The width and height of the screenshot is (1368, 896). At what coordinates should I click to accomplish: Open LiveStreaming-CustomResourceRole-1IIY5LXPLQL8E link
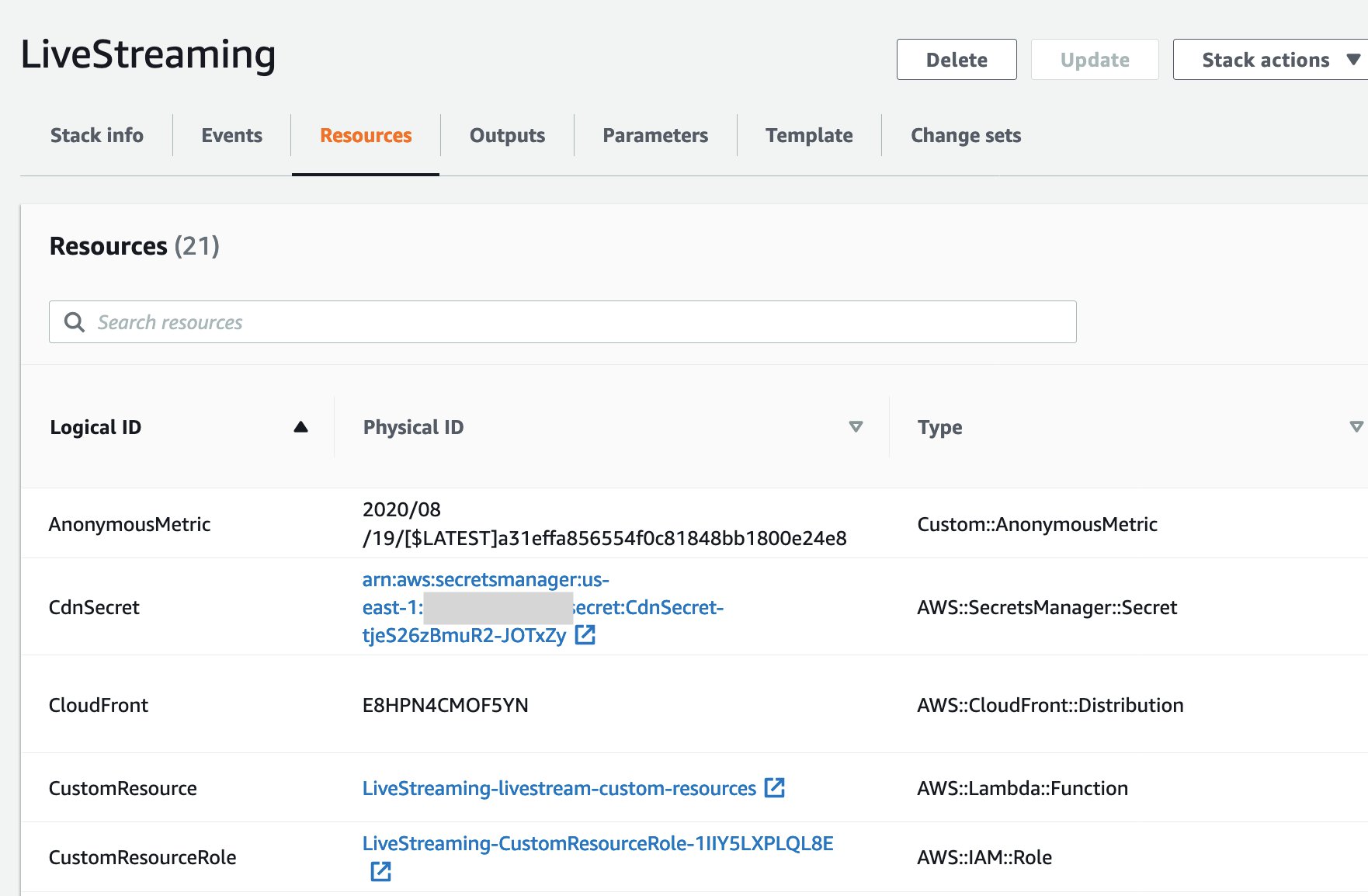pos(598,843)
